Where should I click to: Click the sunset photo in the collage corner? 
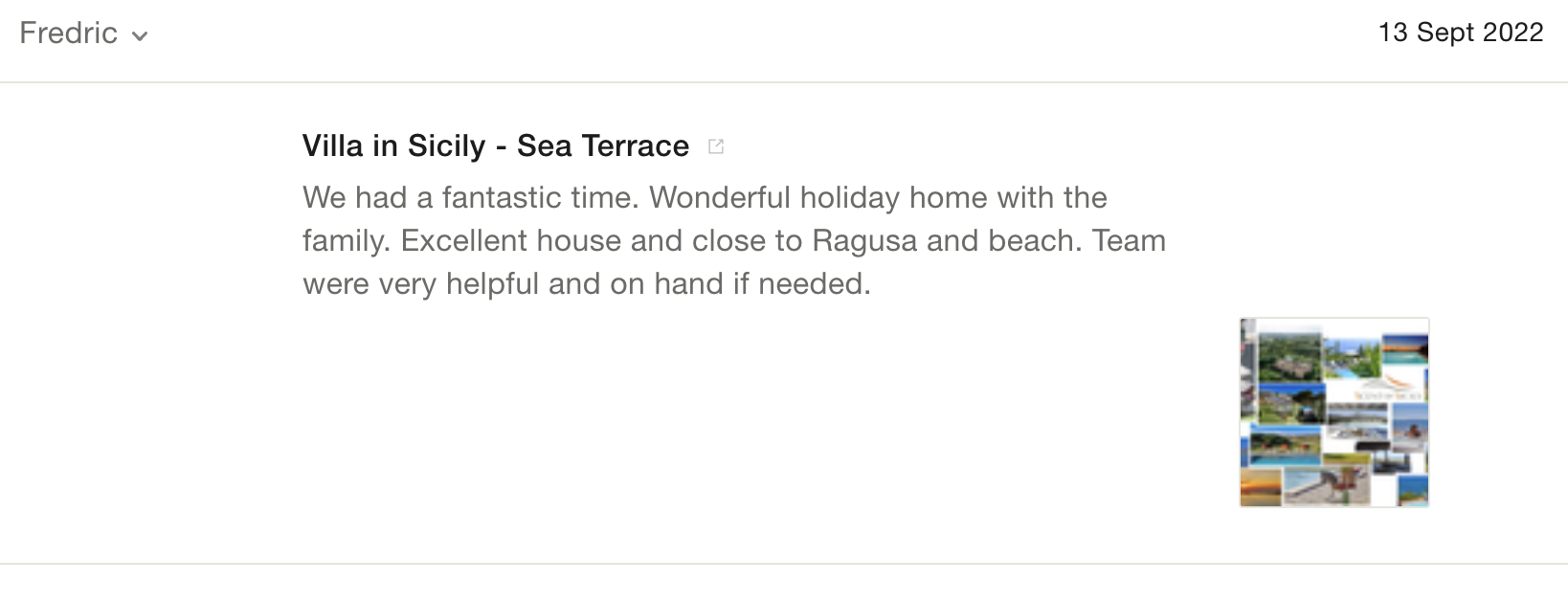pyautogui.click(x=1261, y=486)
